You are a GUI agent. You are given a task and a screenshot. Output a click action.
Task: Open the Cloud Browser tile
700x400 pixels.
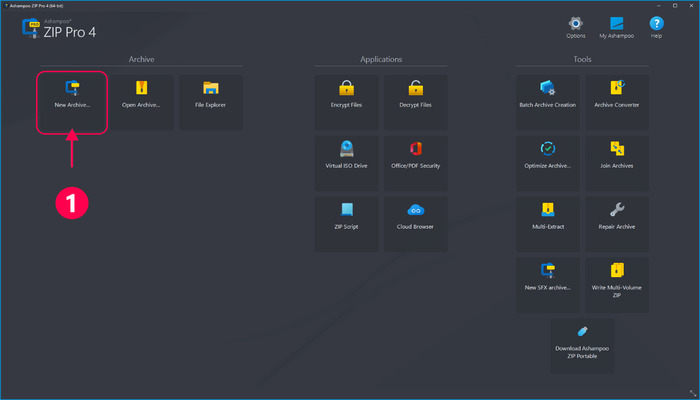(x=416, y=224)
